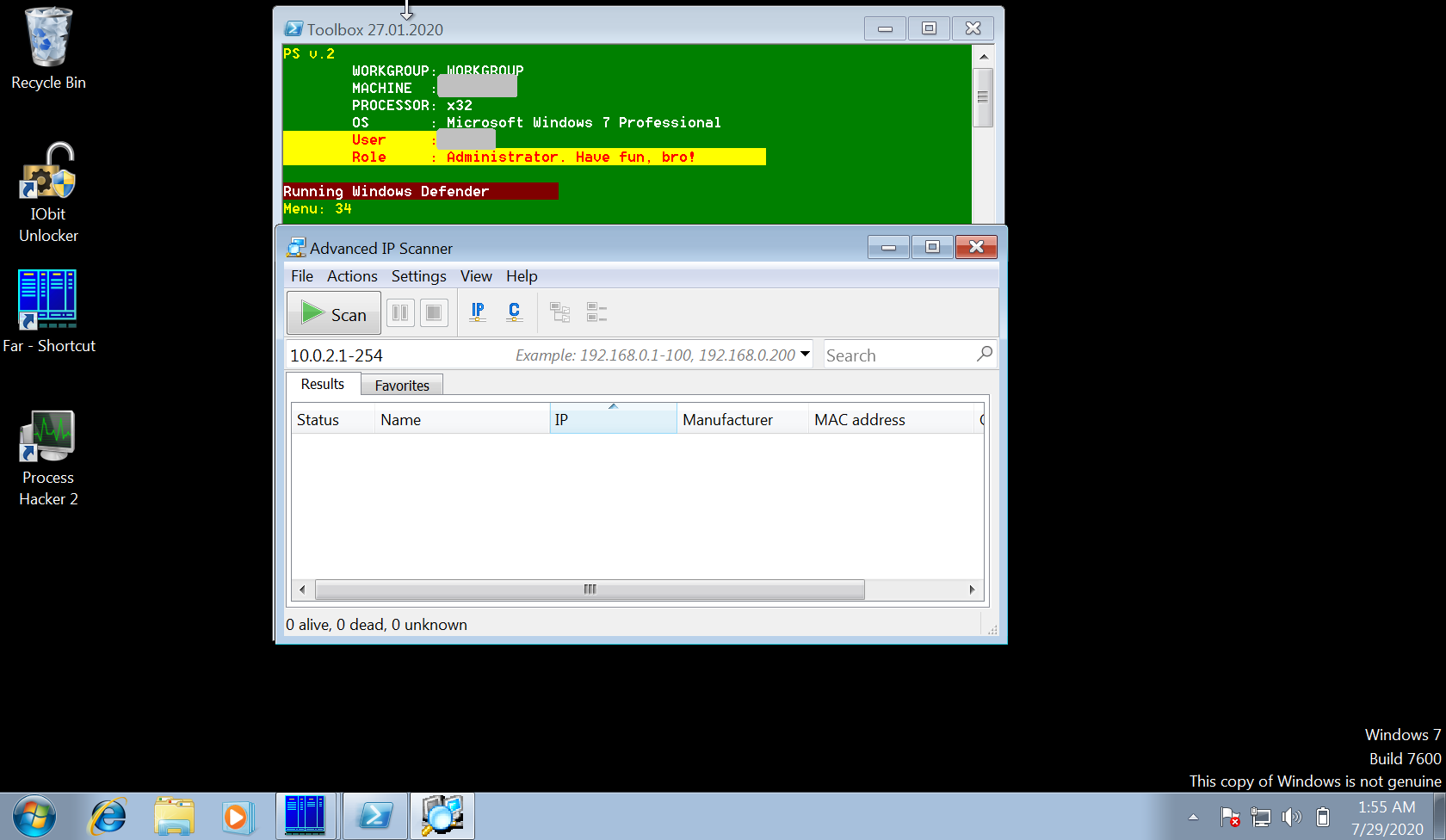Image resolution: width=1446 pixels, height=840 pixels.
Task: Click the Toolbox window title bar icon
Action: click(x=294, y=29)
